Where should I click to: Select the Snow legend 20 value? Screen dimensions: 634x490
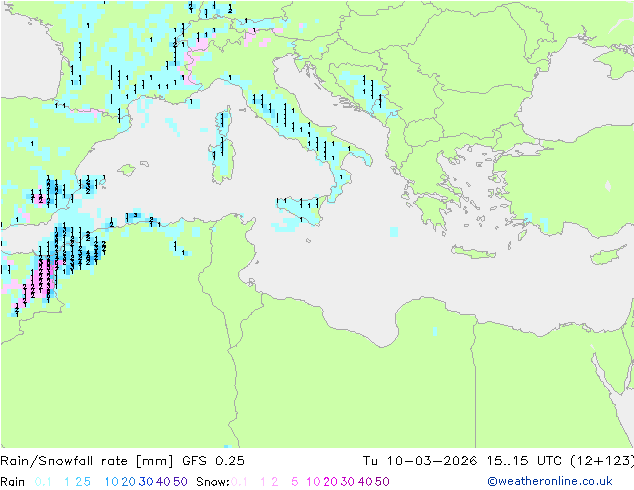point(330,482)
